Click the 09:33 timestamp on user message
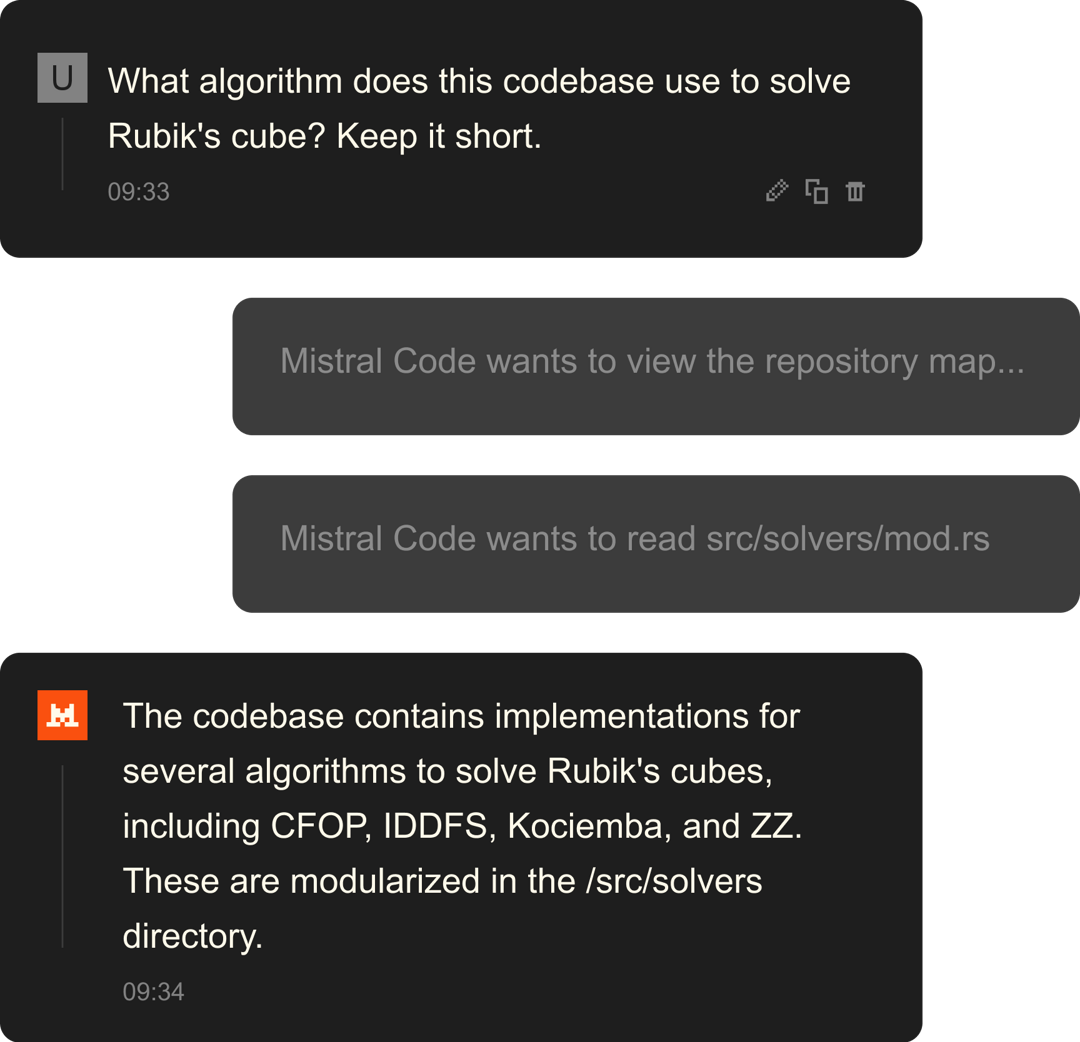This screenshot has height=1042, width=1080. coord(138,191)
